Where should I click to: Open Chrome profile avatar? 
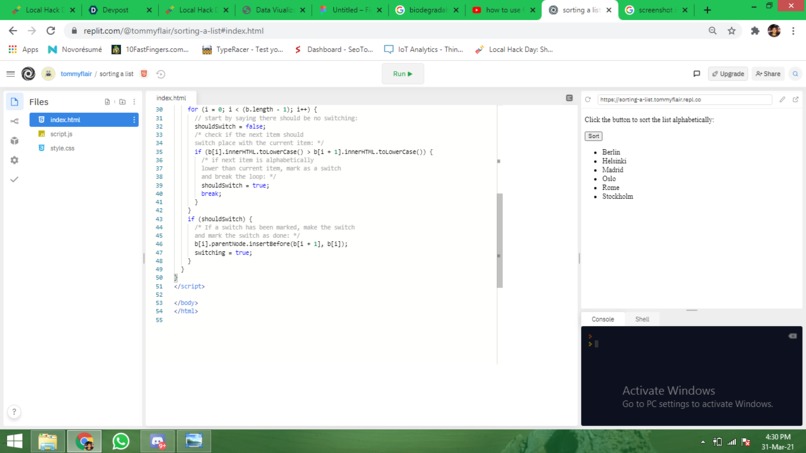(x=774, y=31)
